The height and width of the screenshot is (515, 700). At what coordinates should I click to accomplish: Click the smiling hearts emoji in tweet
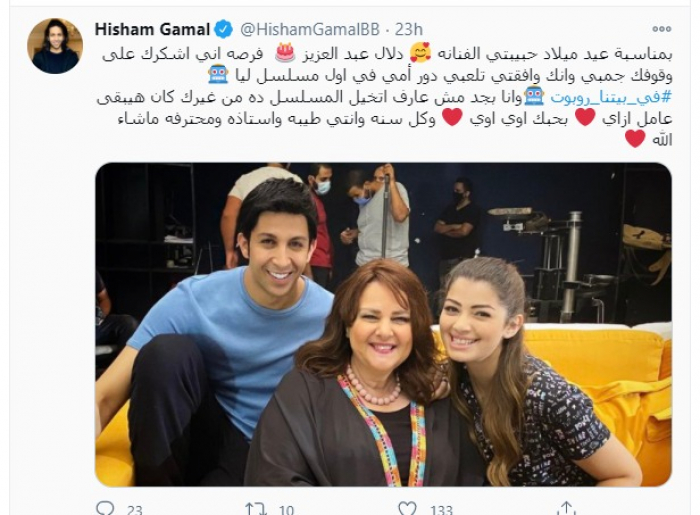pyautogui.click(x=420, y=53)
